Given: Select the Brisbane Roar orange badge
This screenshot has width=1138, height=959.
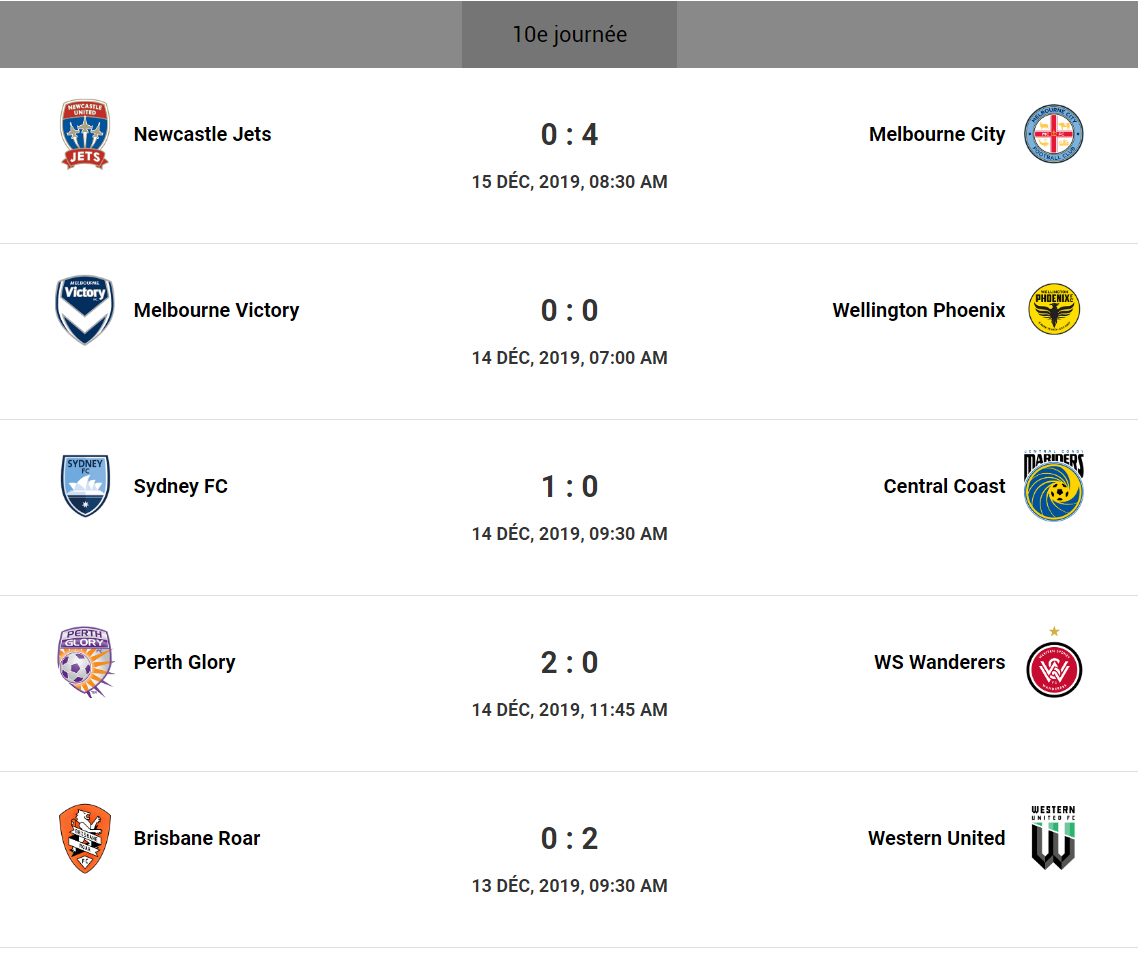Looking at the screenshot, I should pyautogui.click(x=85, y=838).
